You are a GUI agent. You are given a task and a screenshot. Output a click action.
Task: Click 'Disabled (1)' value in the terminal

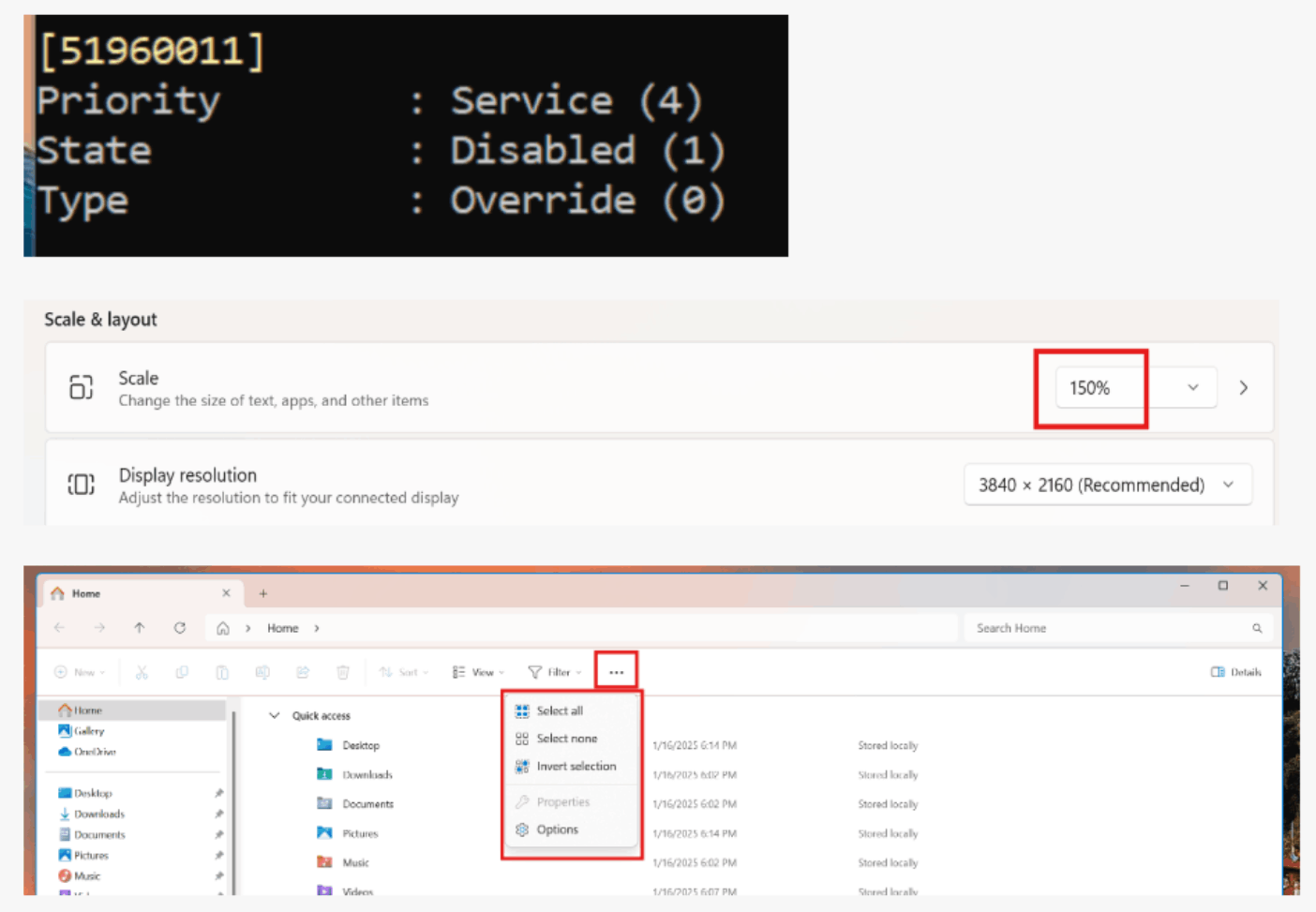pos(588,151)
